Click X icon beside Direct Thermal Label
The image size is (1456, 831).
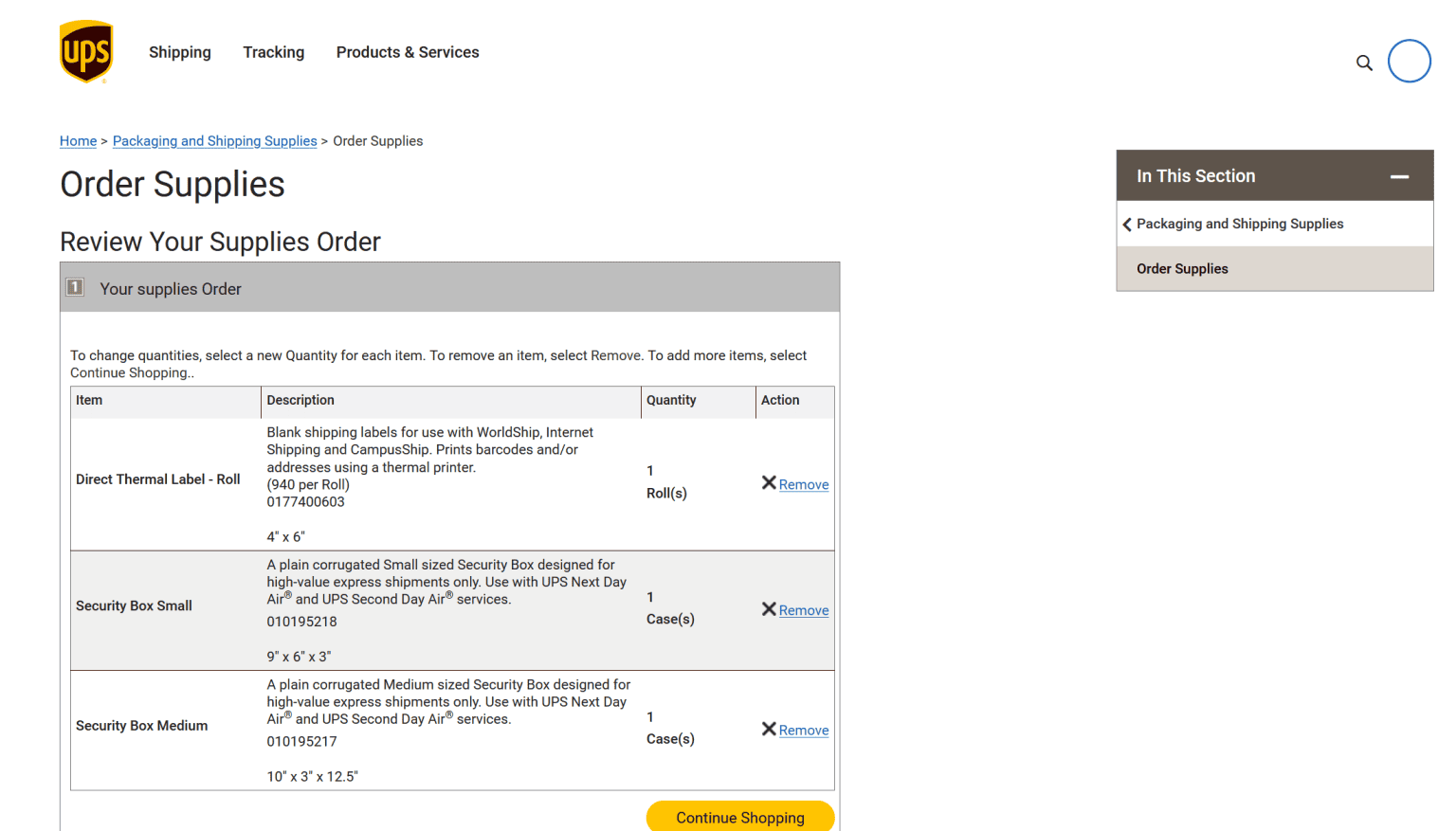(x=769, y=483)
